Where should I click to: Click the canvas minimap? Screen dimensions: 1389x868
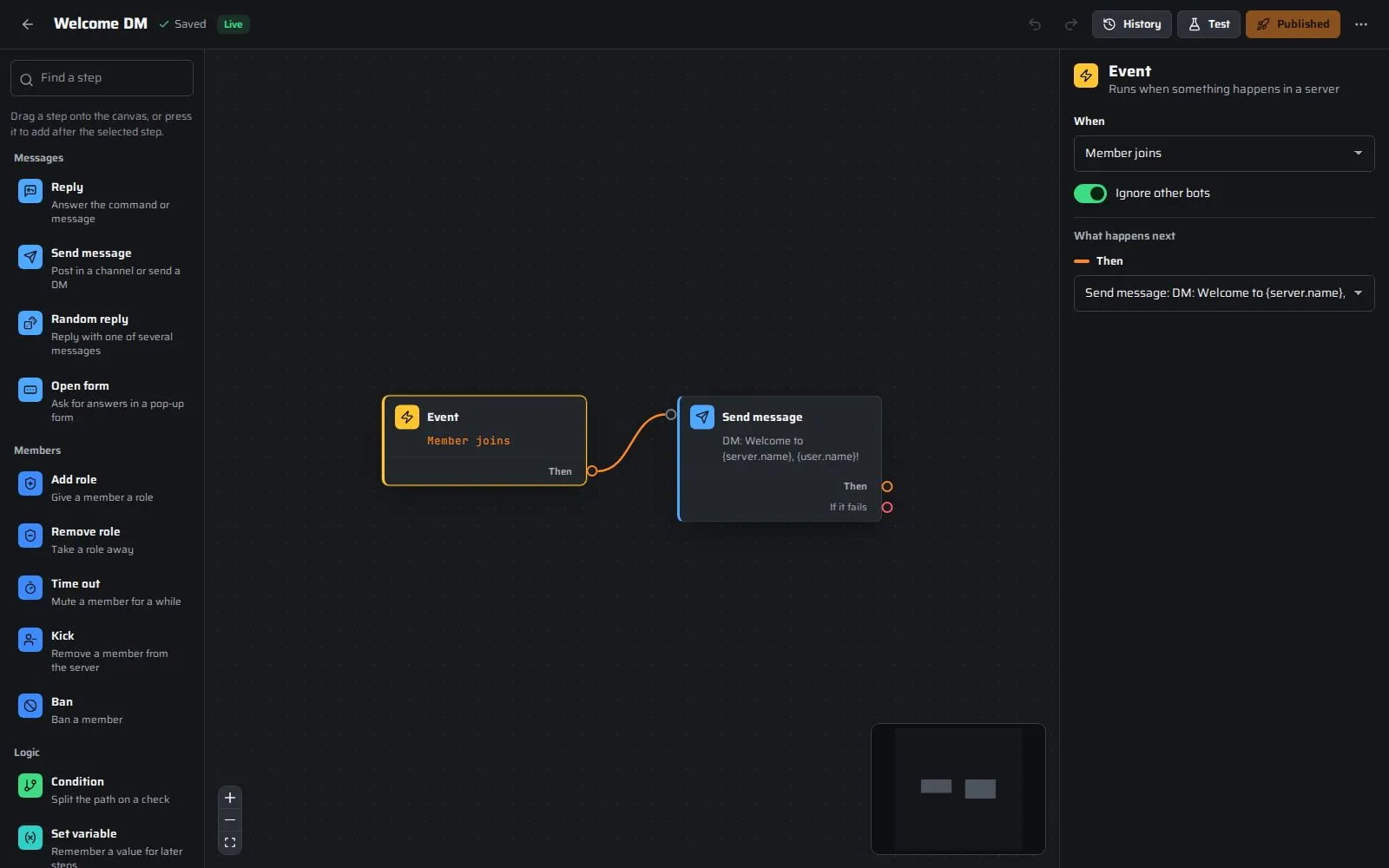pos(958,789)
